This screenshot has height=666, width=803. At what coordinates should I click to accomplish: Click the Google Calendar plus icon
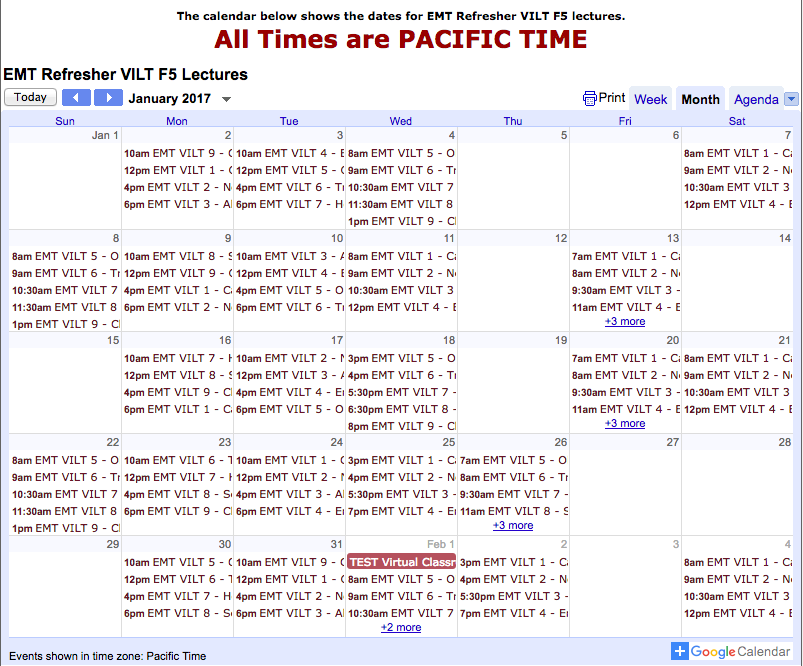click(680, 652)
